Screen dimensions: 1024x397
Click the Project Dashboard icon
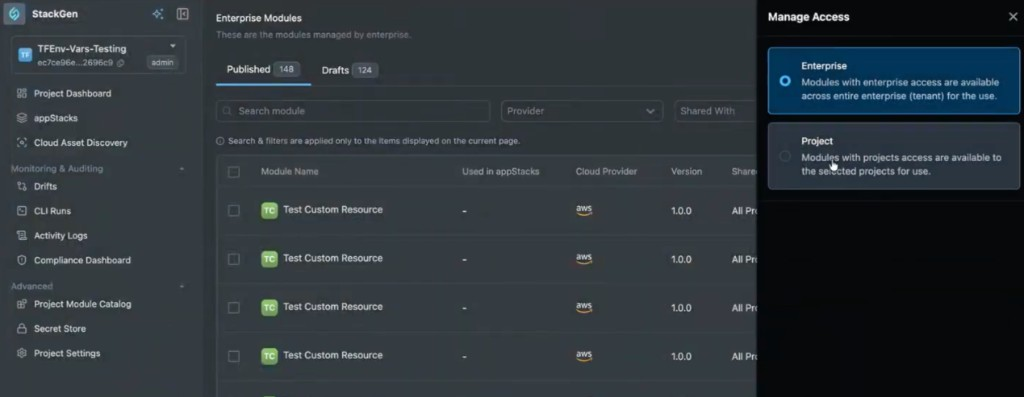22,93
